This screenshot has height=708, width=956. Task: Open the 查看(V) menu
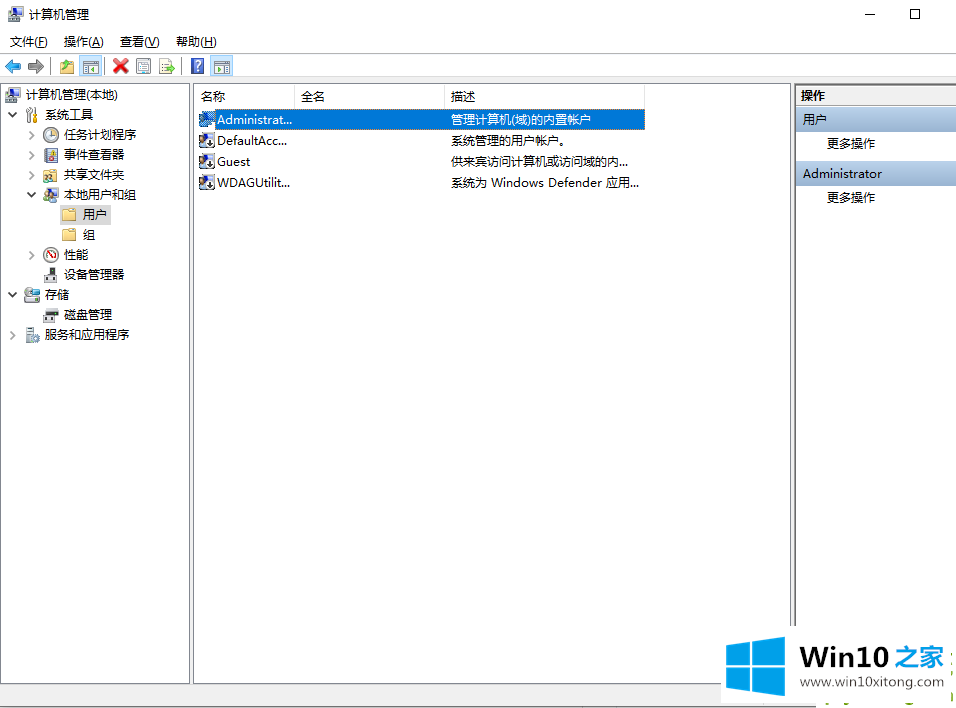click(140, 41)
